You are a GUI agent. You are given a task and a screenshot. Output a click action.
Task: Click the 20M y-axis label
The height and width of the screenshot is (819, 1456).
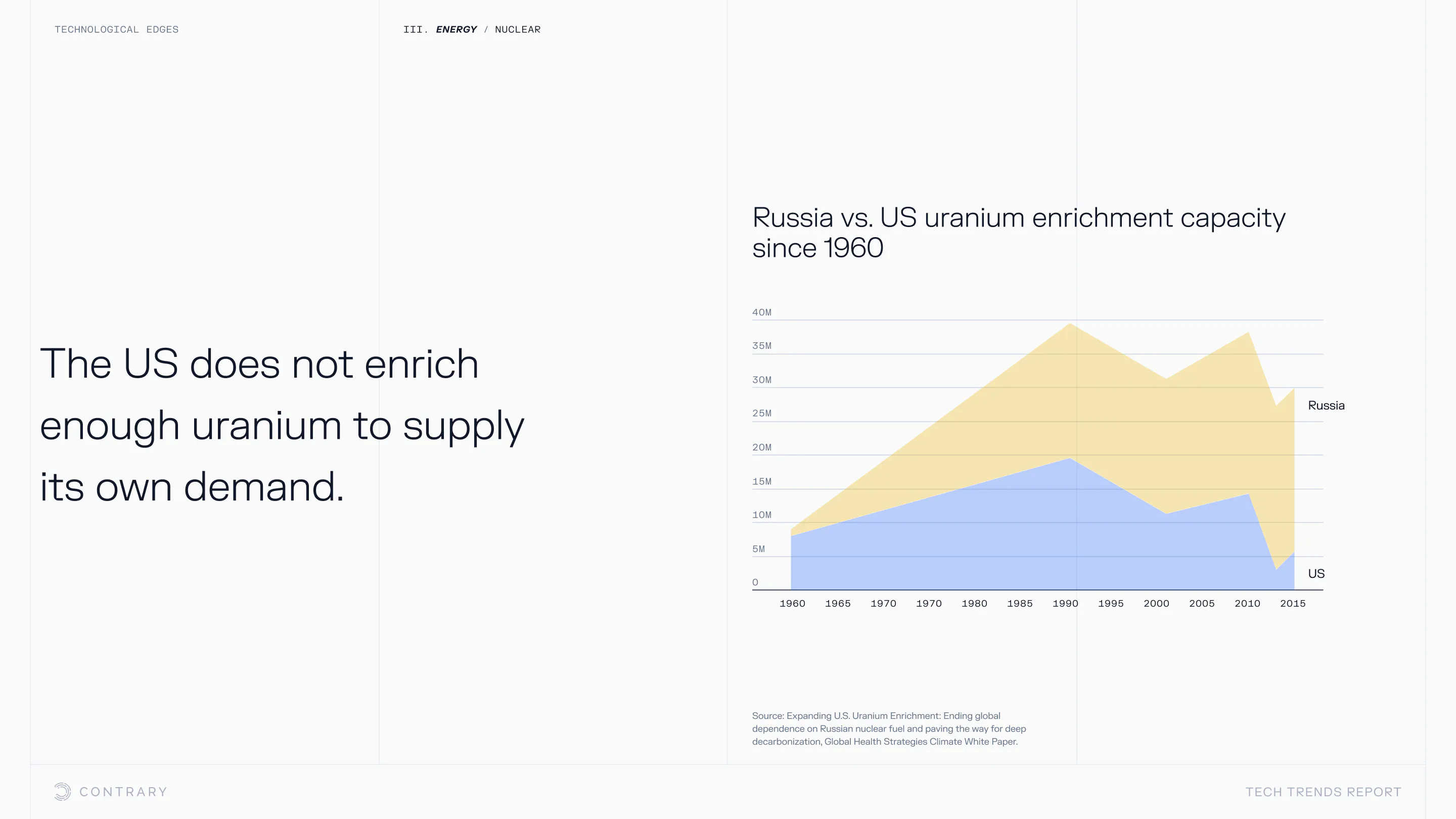[x=761, y=447]
